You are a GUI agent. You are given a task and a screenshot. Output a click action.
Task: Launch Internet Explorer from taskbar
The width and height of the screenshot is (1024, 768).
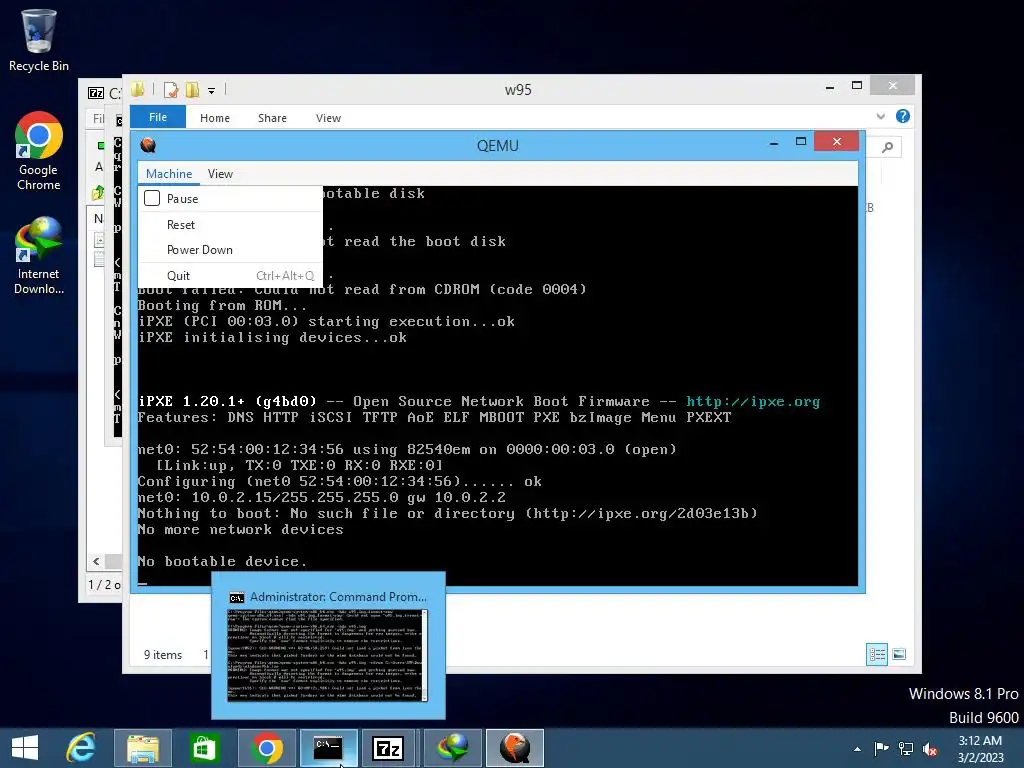click(x=82, y=748)
